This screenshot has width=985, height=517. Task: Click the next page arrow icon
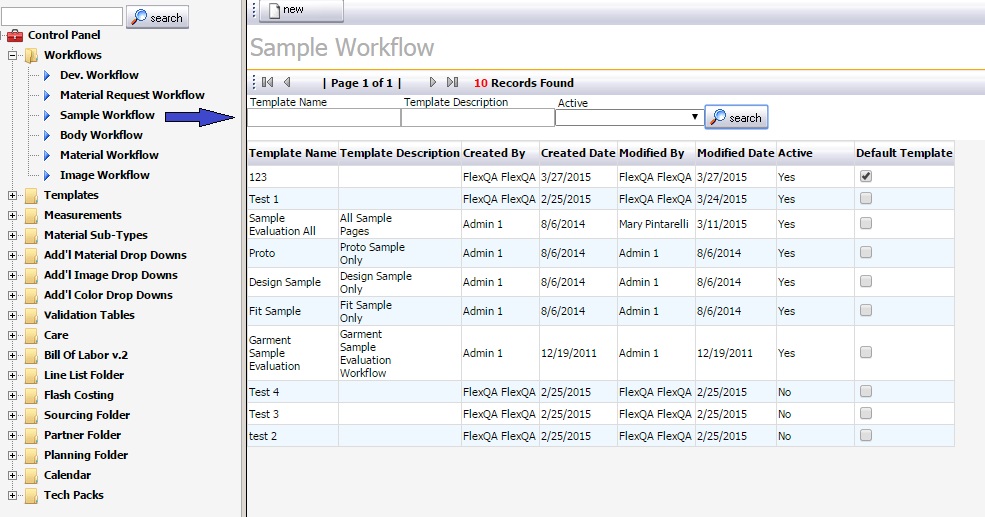point(432,82)
